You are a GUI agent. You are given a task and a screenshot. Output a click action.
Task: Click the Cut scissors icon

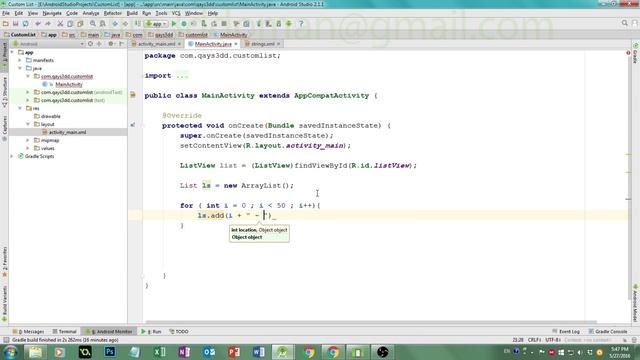(60, 24)
